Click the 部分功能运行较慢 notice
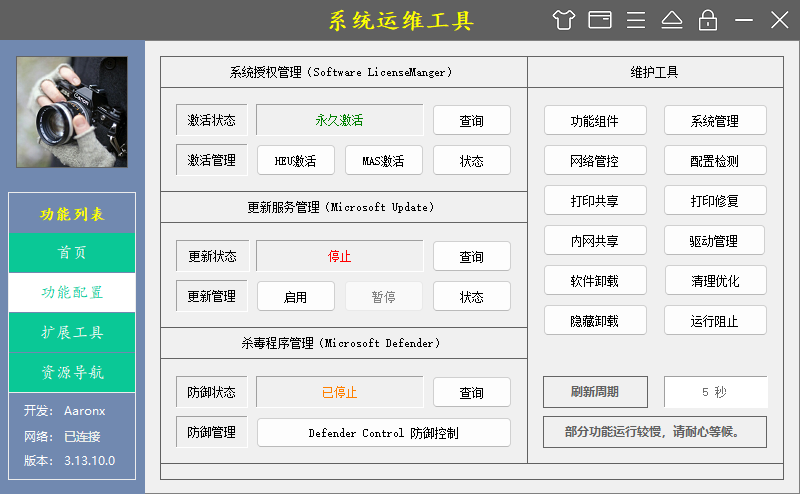Viewport: 800px width, 494px height. [x=655, y=432]
